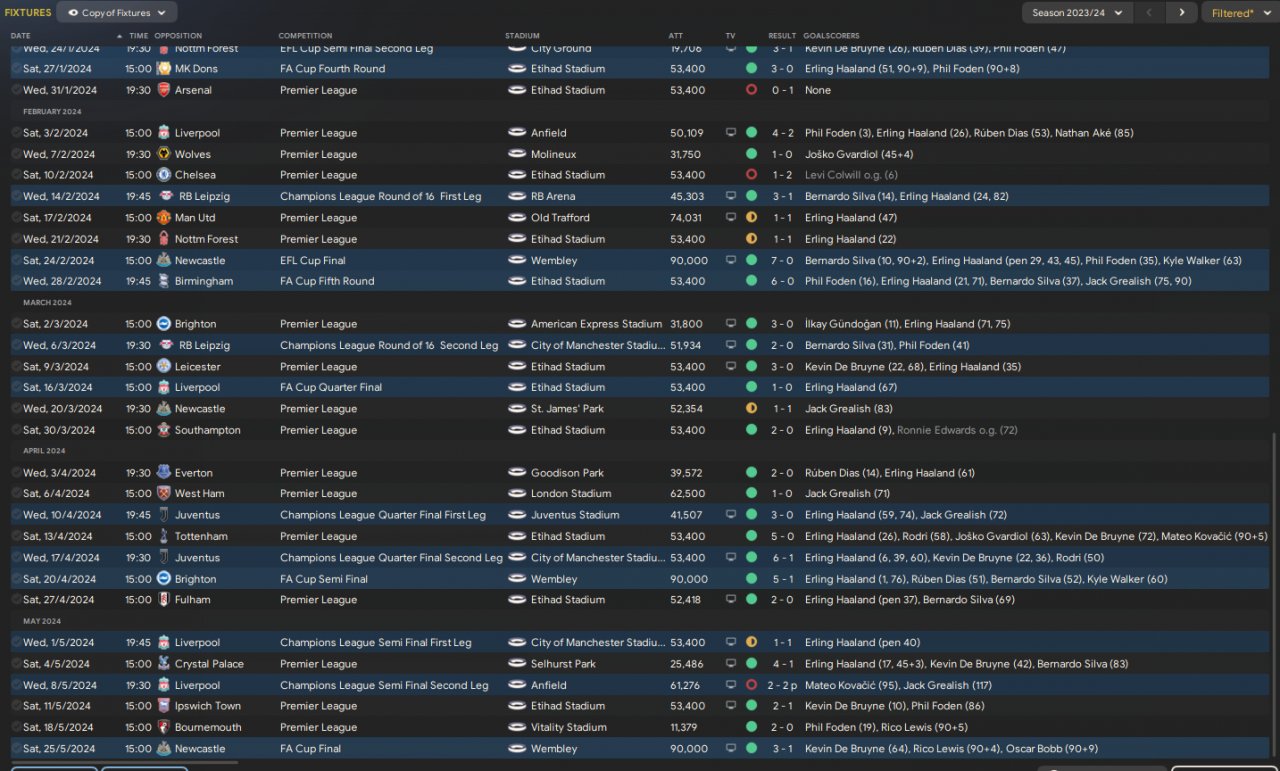1280x771 pixels.
Task: Tick the select circle for the Man Utd fixture
Action: click(16, 218)
